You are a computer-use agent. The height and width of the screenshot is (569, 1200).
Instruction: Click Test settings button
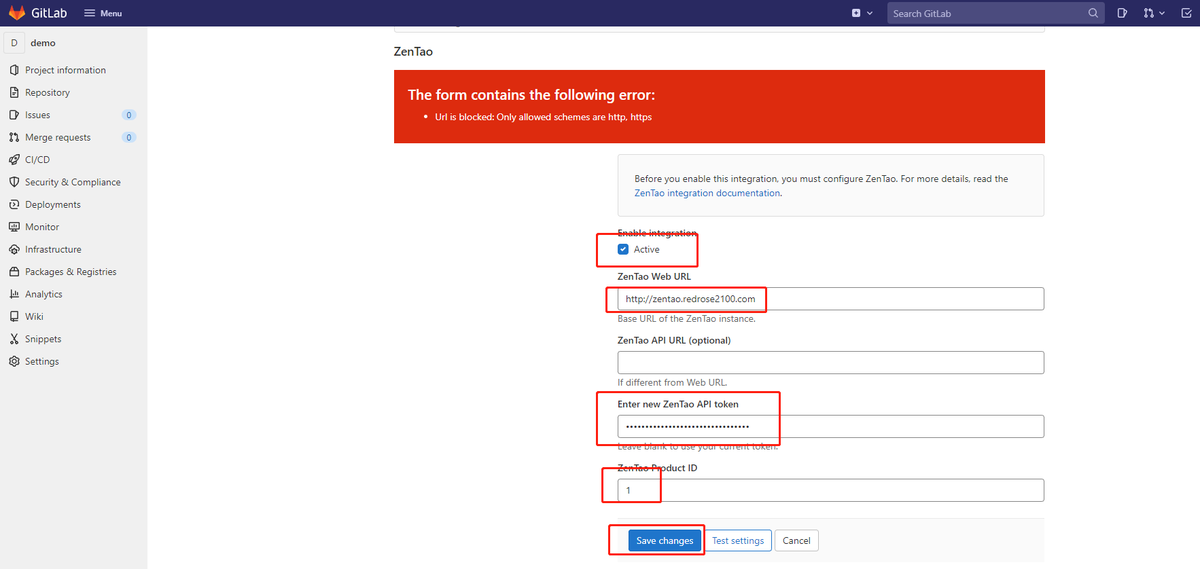(x=738, y=540)
